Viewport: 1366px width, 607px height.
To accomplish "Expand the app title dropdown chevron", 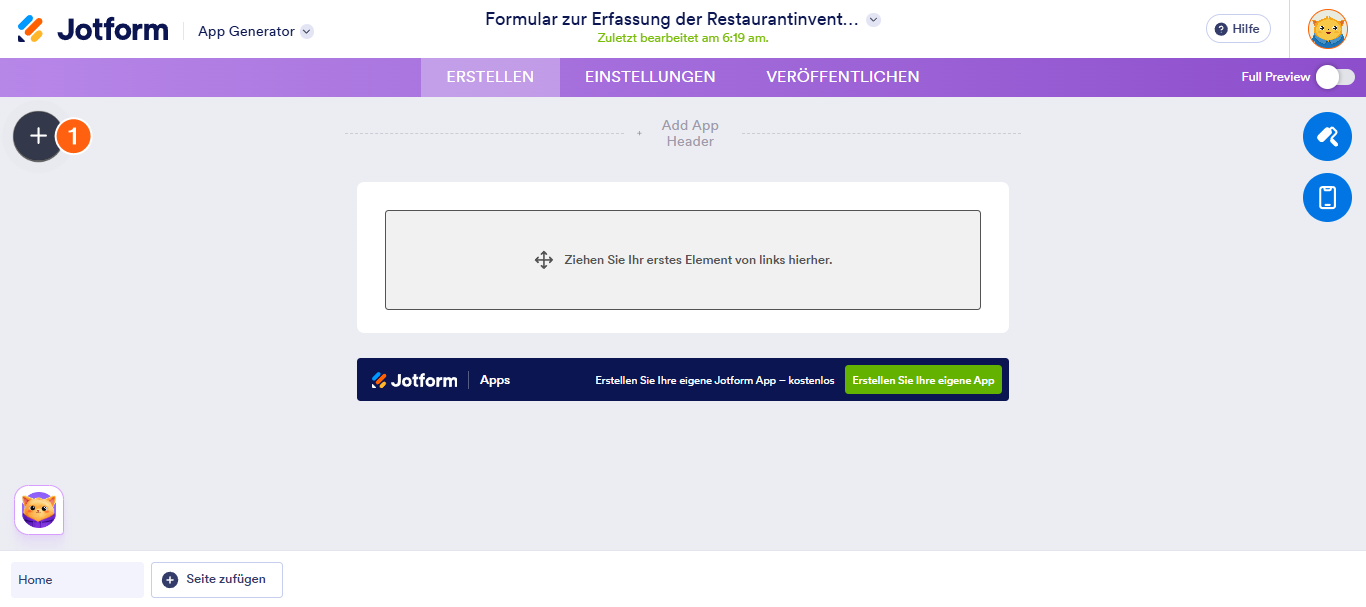I will pyautogui.click(x=873, y=19).
